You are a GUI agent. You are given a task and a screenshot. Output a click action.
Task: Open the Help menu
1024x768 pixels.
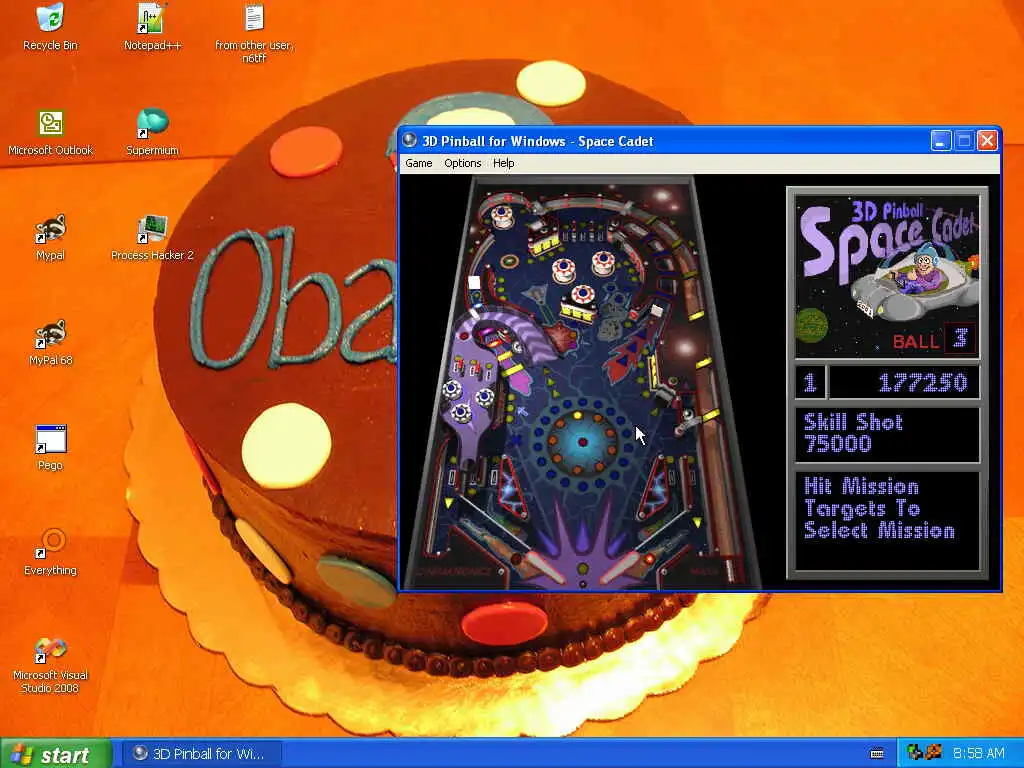504,163
